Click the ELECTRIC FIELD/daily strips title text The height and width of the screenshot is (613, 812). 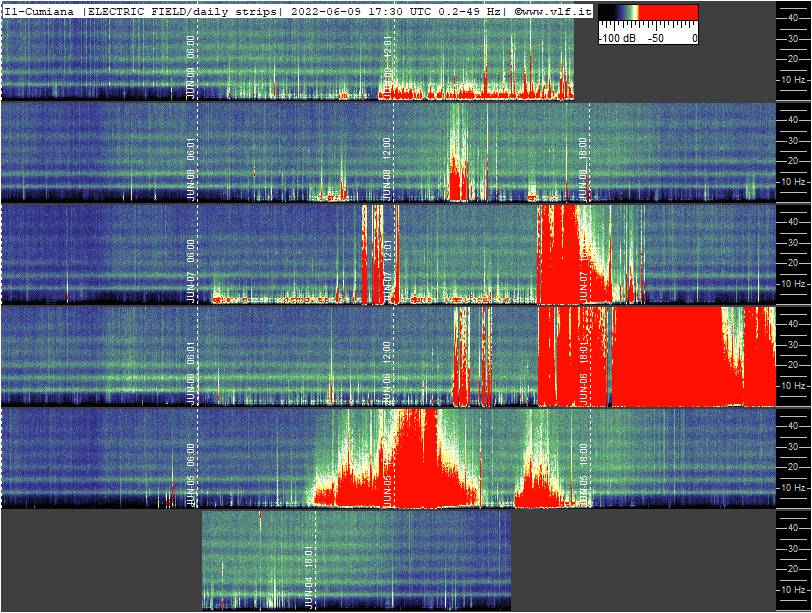[x=183, y=10]
